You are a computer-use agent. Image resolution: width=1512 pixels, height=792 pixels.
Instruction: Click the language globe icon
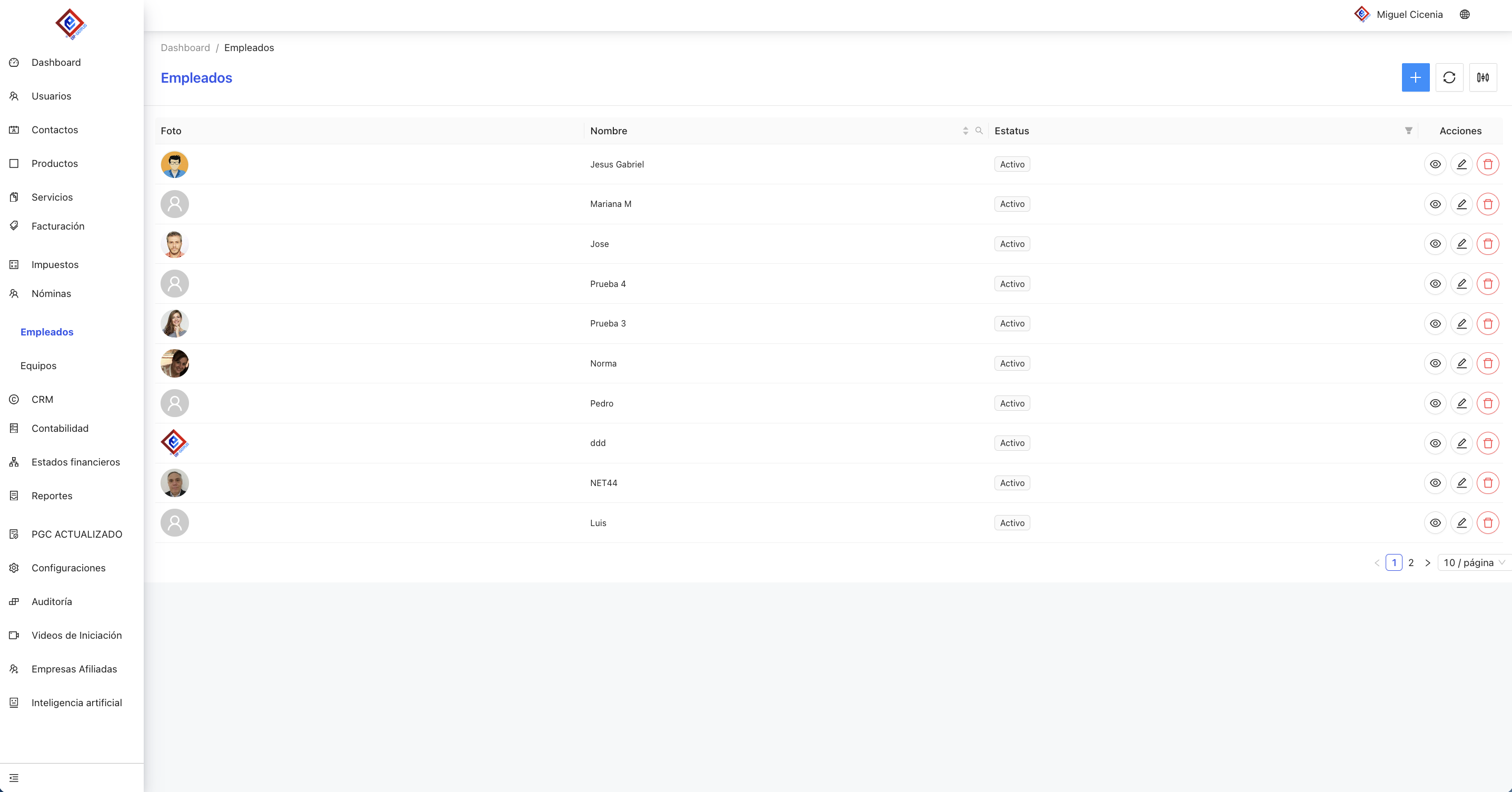point(1465,15)
